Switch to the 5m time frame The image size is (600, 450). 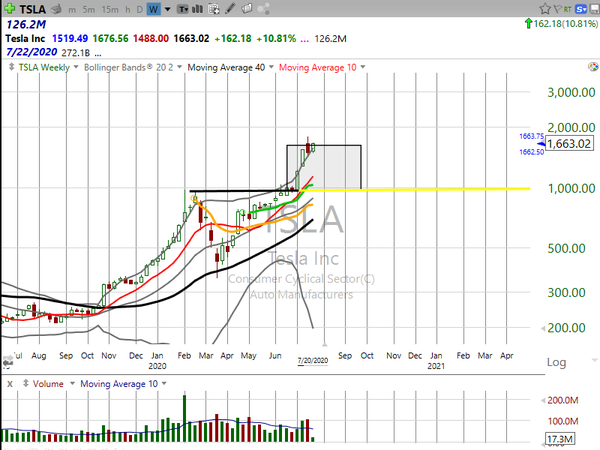[x=89, y=9]
